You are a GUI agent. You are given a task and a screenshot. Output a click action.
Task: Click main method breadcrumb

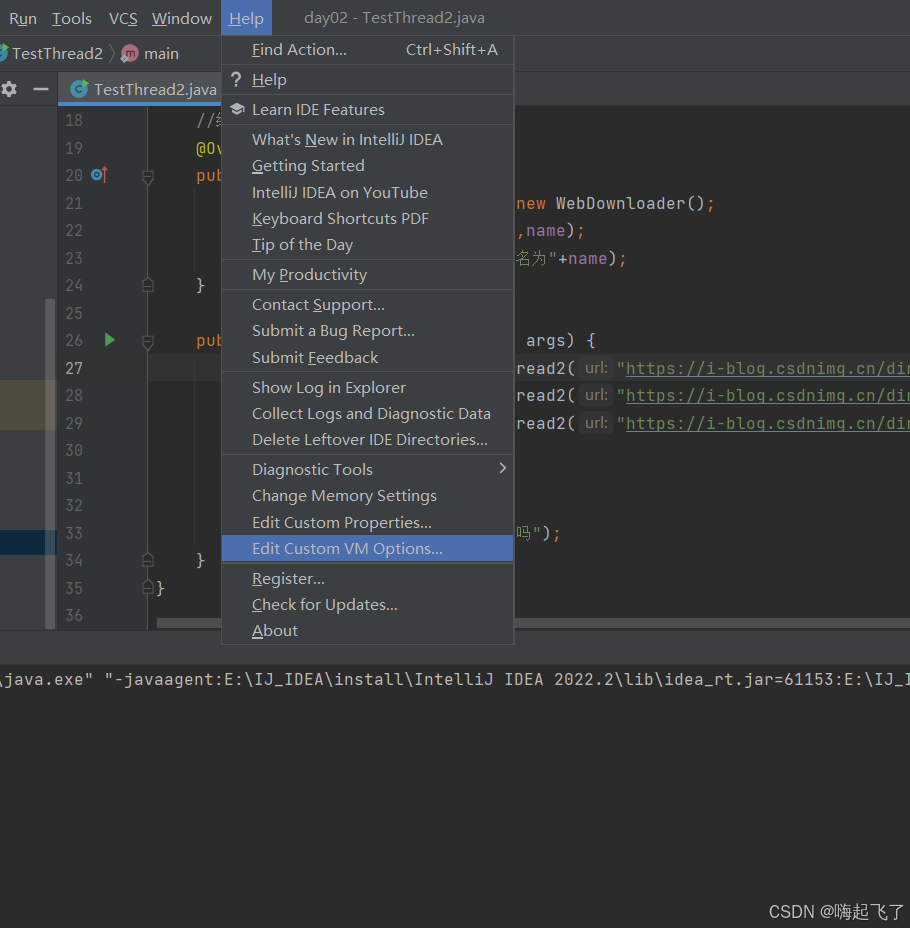161,53
